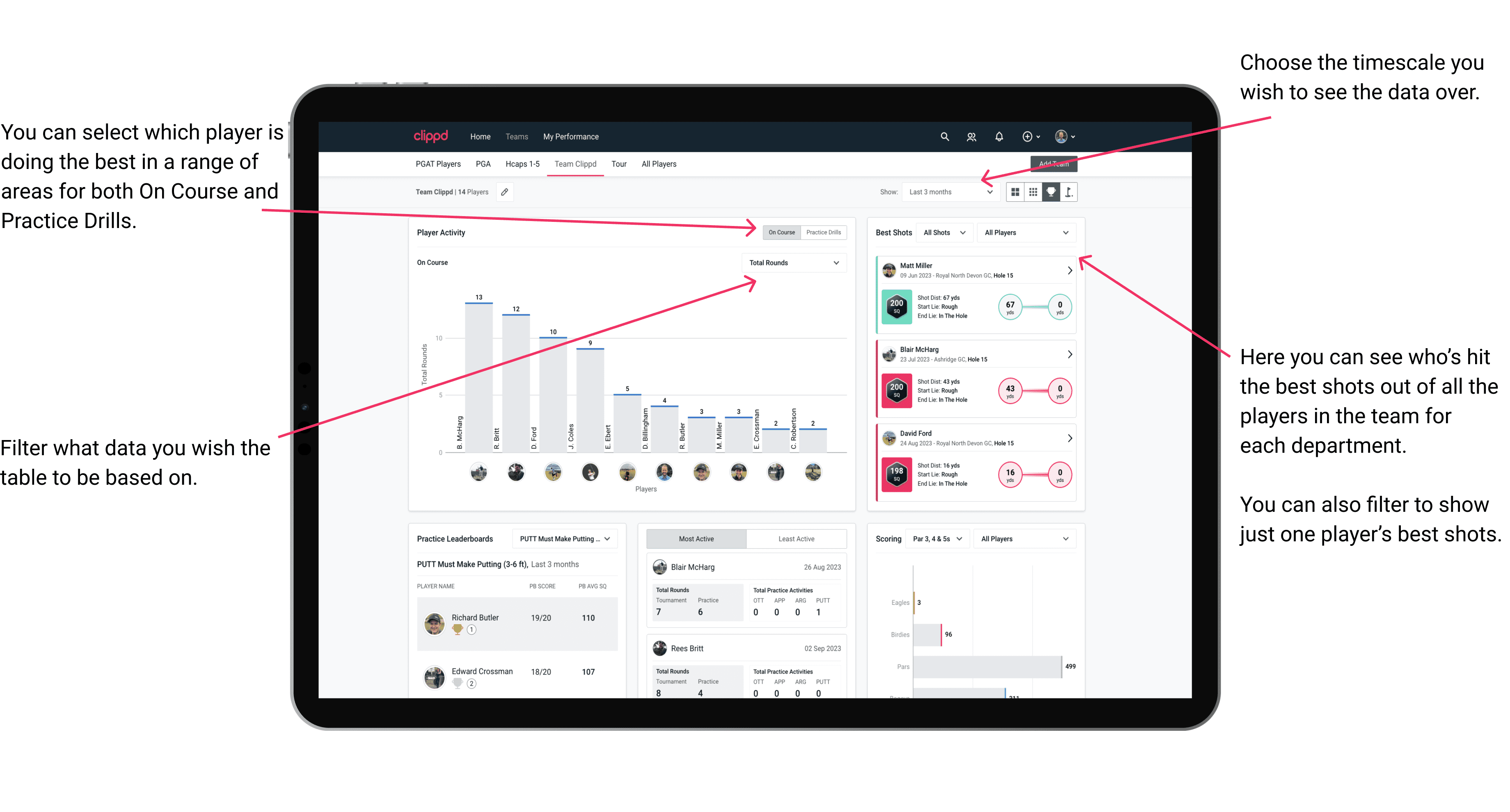Toggle to On Course activity view
Image resolution: width=1510 pixels, height=812 pixels.
(x=782, y=232)
